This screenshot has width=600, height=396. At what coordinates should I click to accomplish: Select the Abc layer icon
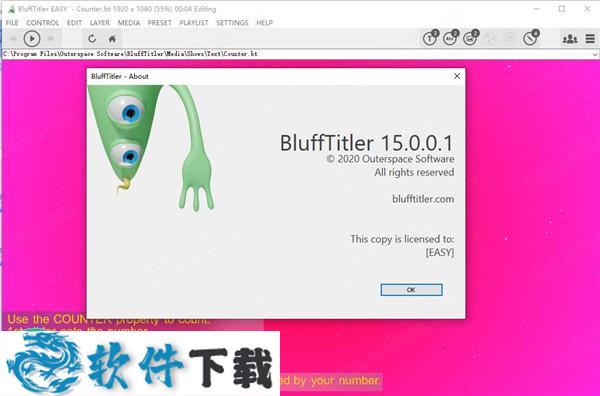pos(450,38)
